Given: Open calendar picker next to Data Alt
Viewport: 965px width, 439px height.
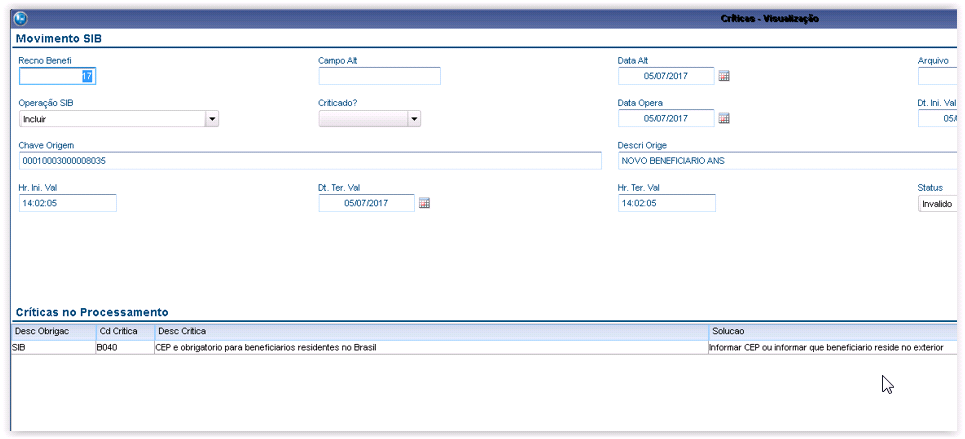Looking at the screenshot, I should pyautogui.click(x=724, y=76).
